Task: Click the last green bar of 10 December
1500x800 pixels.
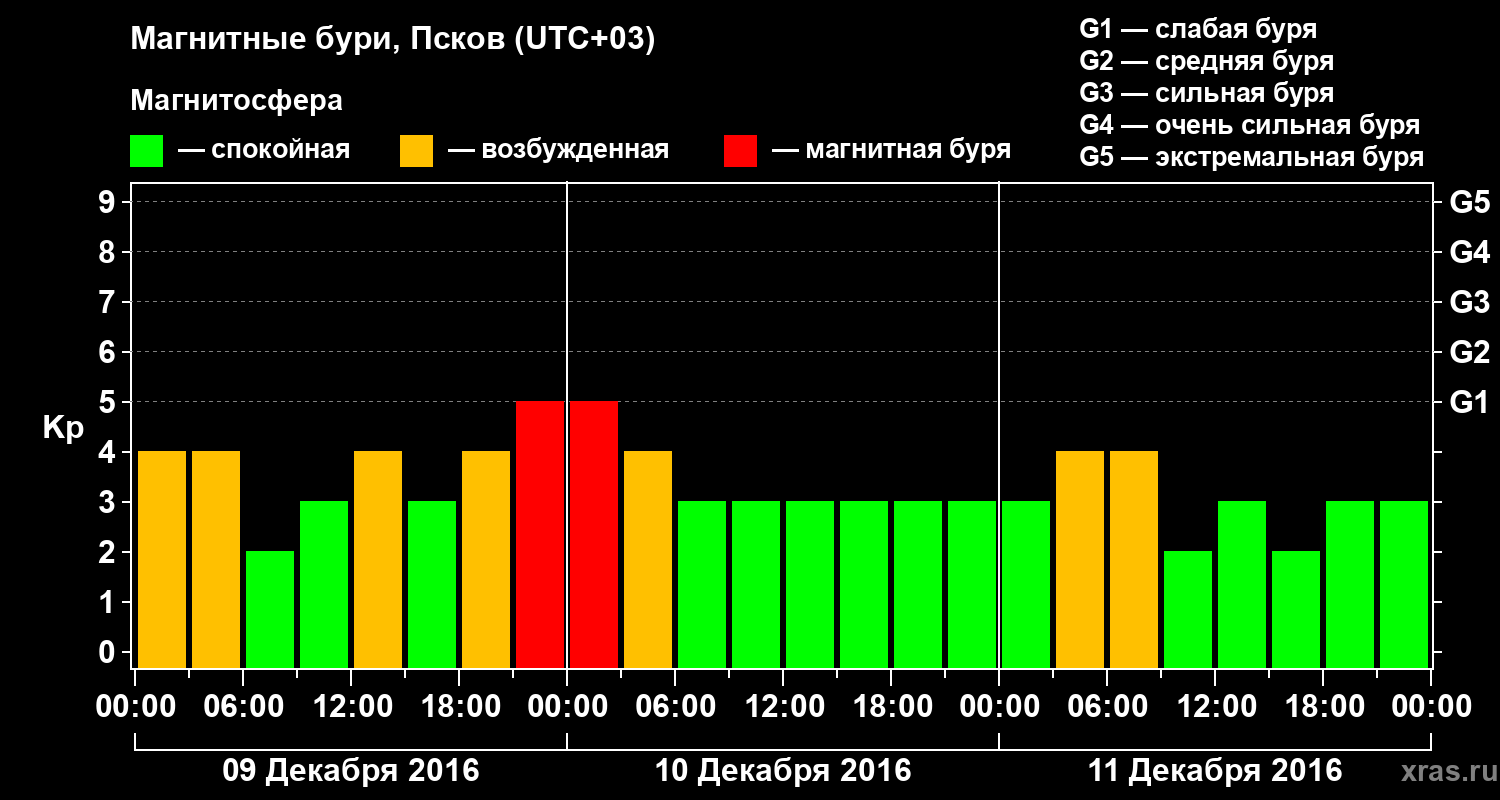Action: (x=972, y=585)
